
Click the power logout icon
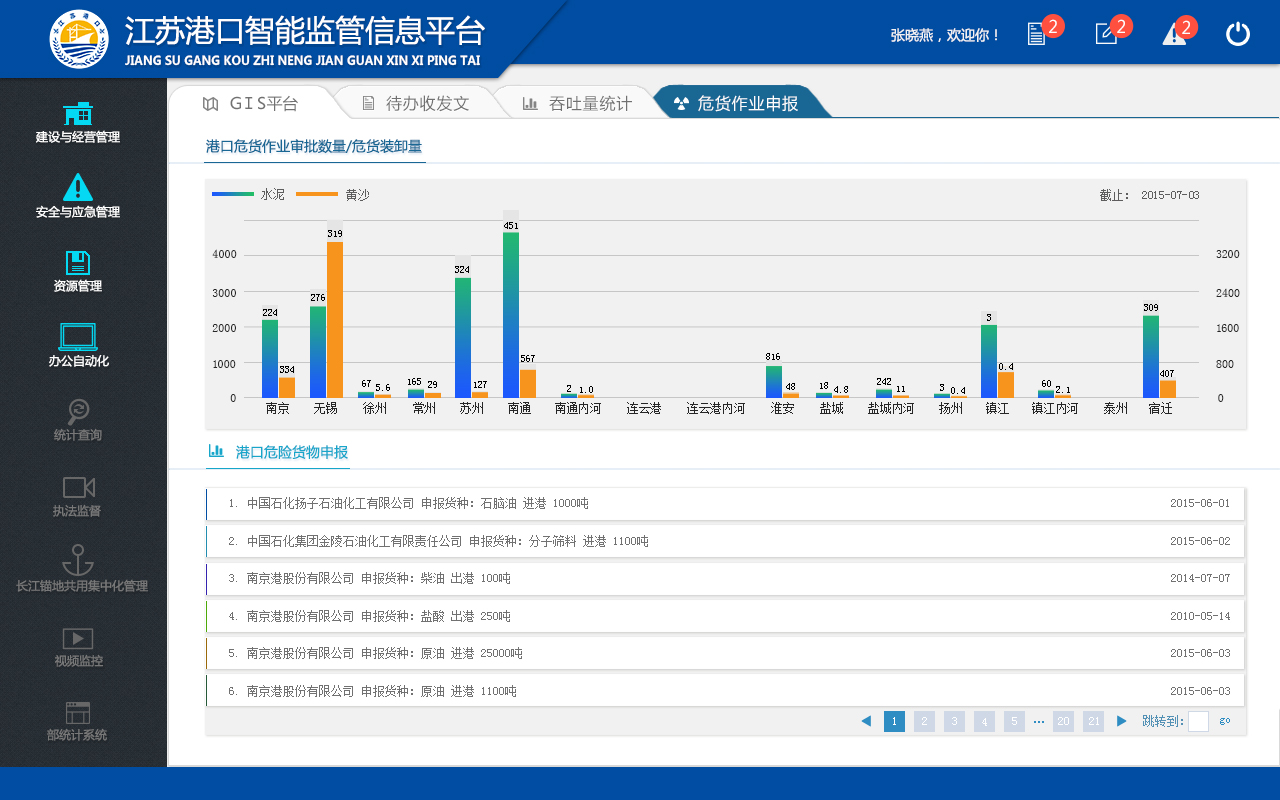pyautogui.click(x=1238, y=34)
